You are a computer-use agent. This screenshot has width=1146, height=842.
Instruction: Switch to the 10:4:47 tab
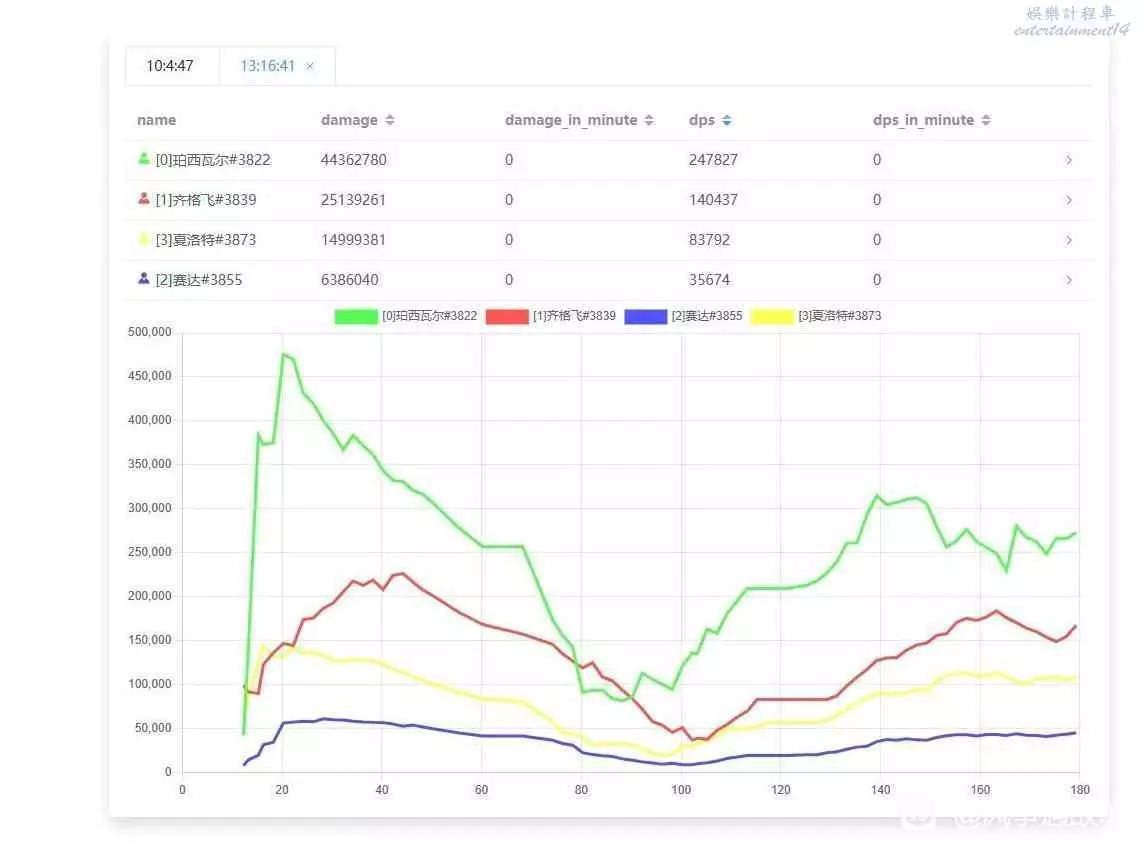[x=170, y=66]
